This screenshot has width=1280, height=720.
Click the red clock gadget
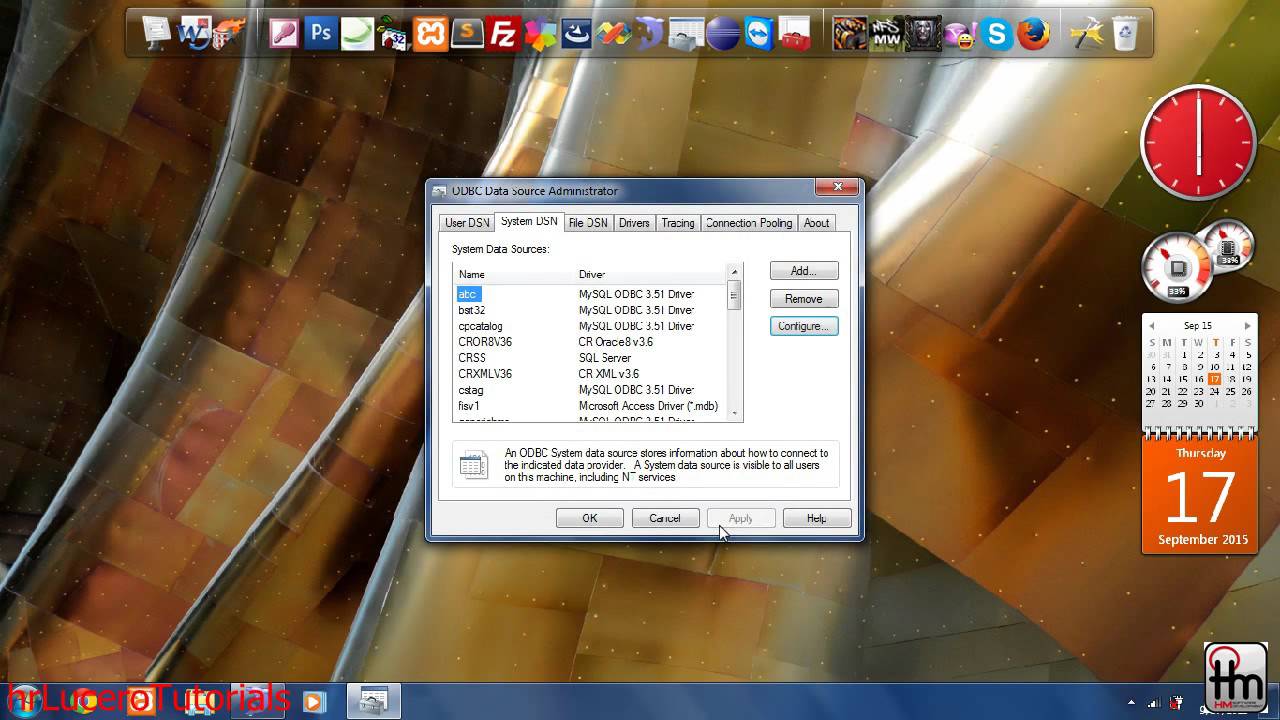click(1198, 142)
